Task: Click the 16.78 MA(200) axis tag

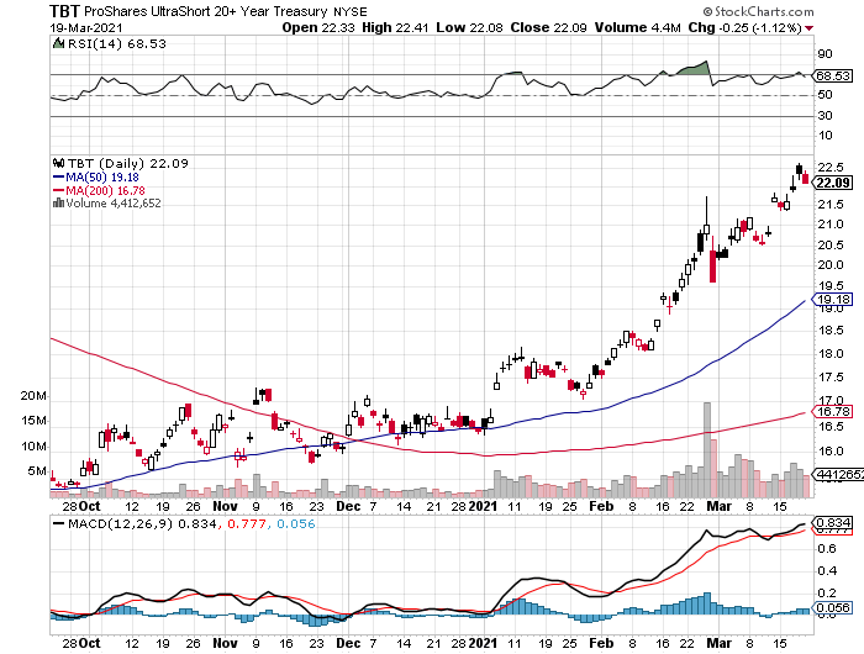Action: click(x=833, y=412)
